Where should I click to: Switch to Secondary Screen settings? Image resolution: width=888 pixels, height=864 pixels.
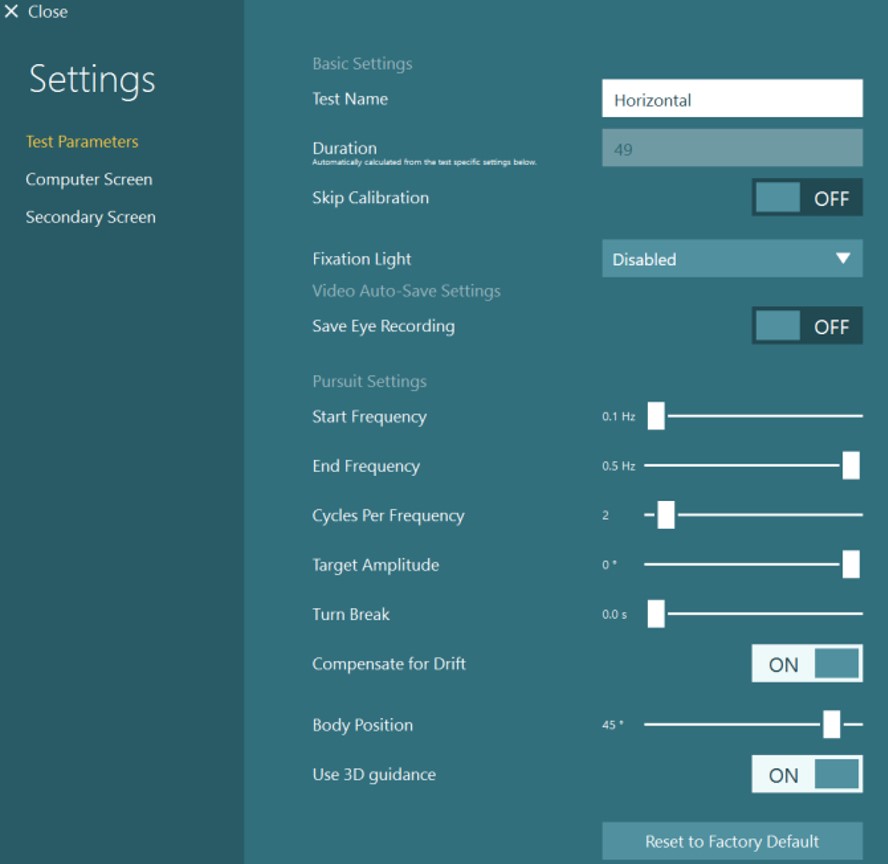click(91, 217)
